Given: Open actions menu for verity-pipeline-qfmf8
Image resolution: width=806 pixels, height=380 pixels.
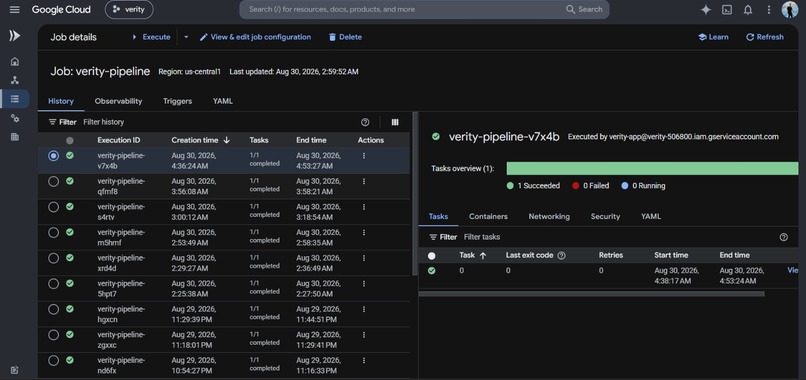Looking at the screenshot, I should pyautogui.click(x=364, y=181).
